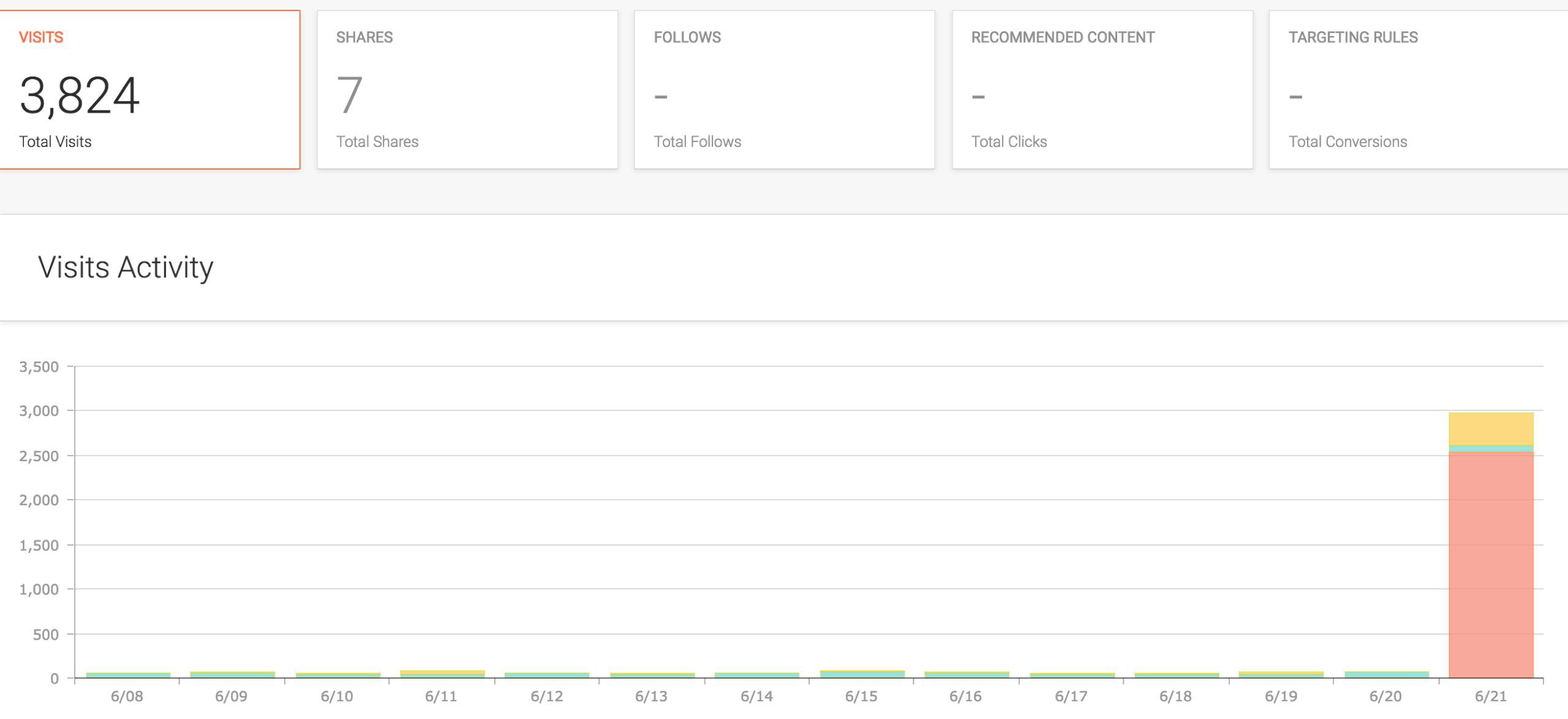Screen dimensions: 1568x719
Task: Click the 6/21 date axis label
Action: [x=1490, y=696]
